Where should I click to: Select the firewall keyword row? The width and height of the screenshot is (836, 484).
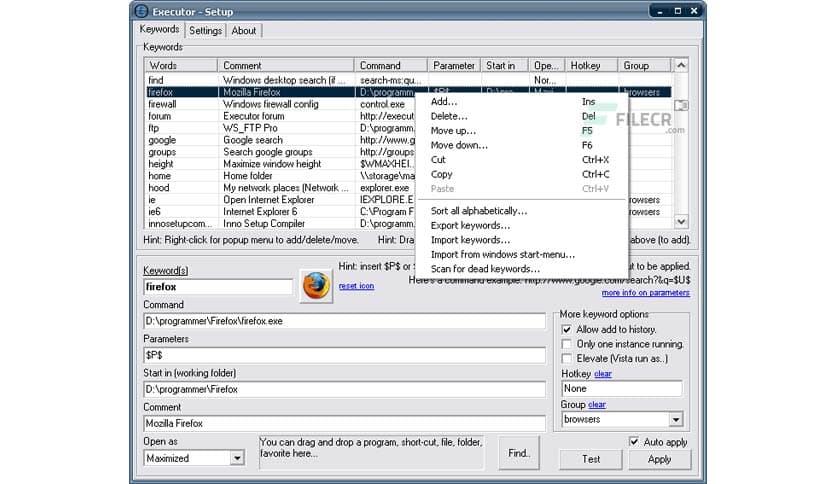point(280,104)
